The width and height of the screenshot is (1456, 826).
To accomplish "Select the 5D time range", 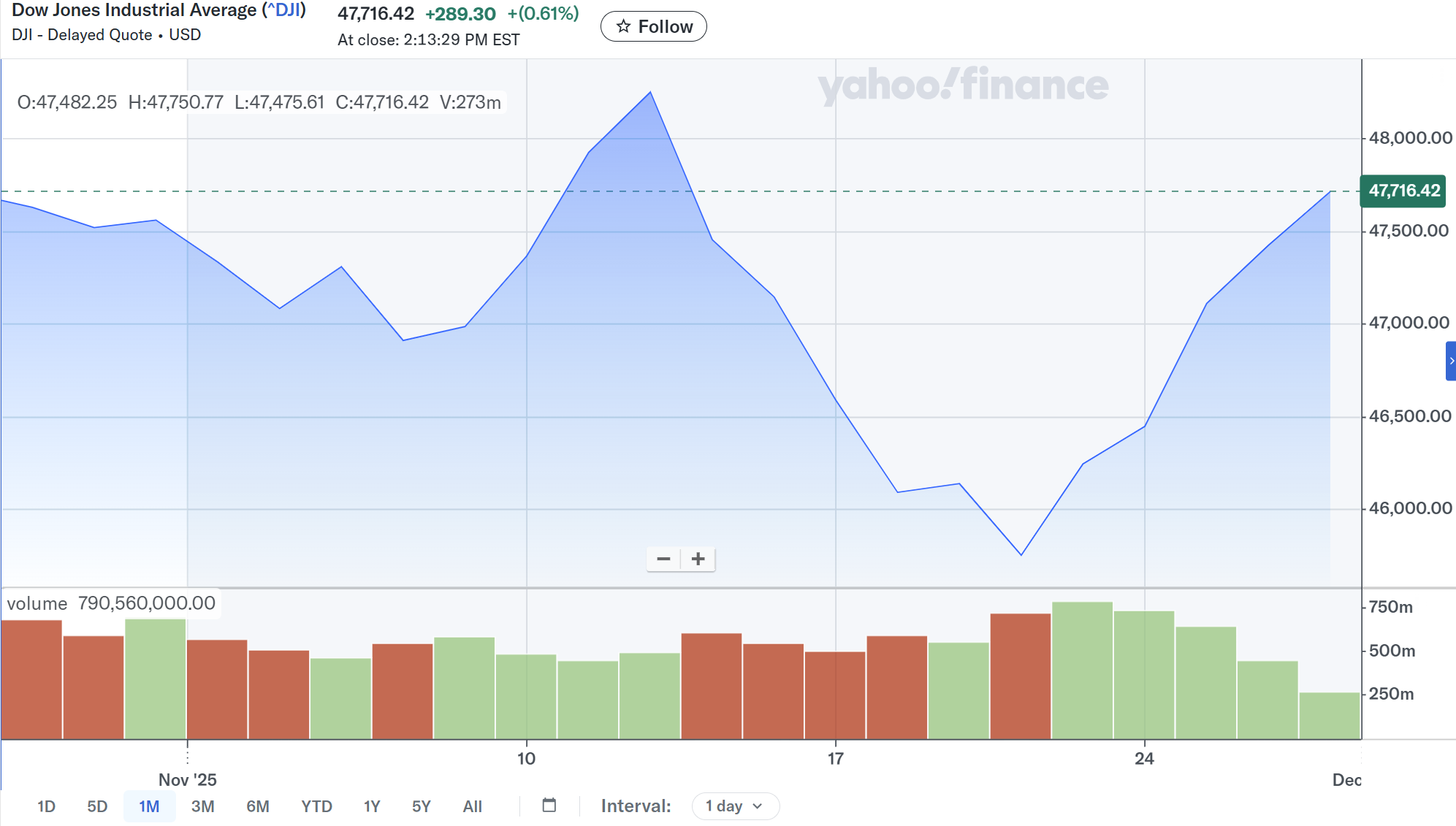I will coord(97,806).
